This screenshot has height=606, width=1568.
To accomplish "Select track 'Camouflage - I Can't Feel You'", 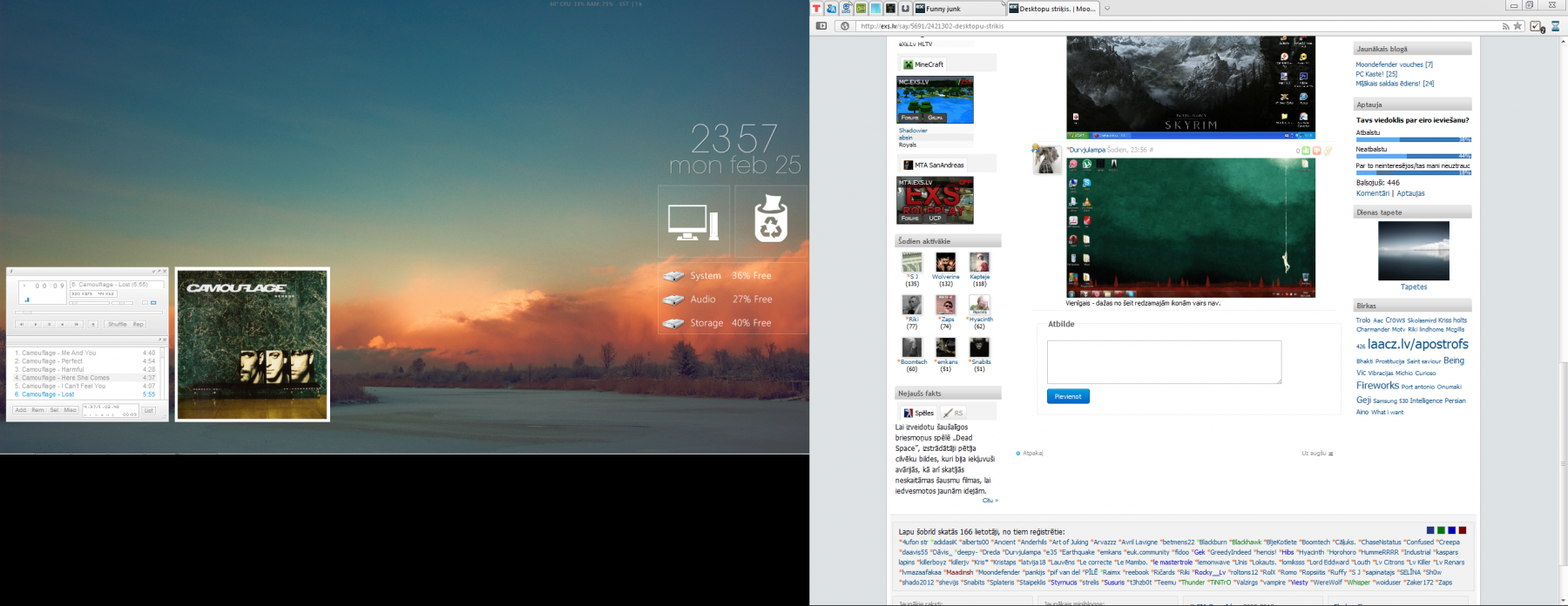I will [84, 386].
